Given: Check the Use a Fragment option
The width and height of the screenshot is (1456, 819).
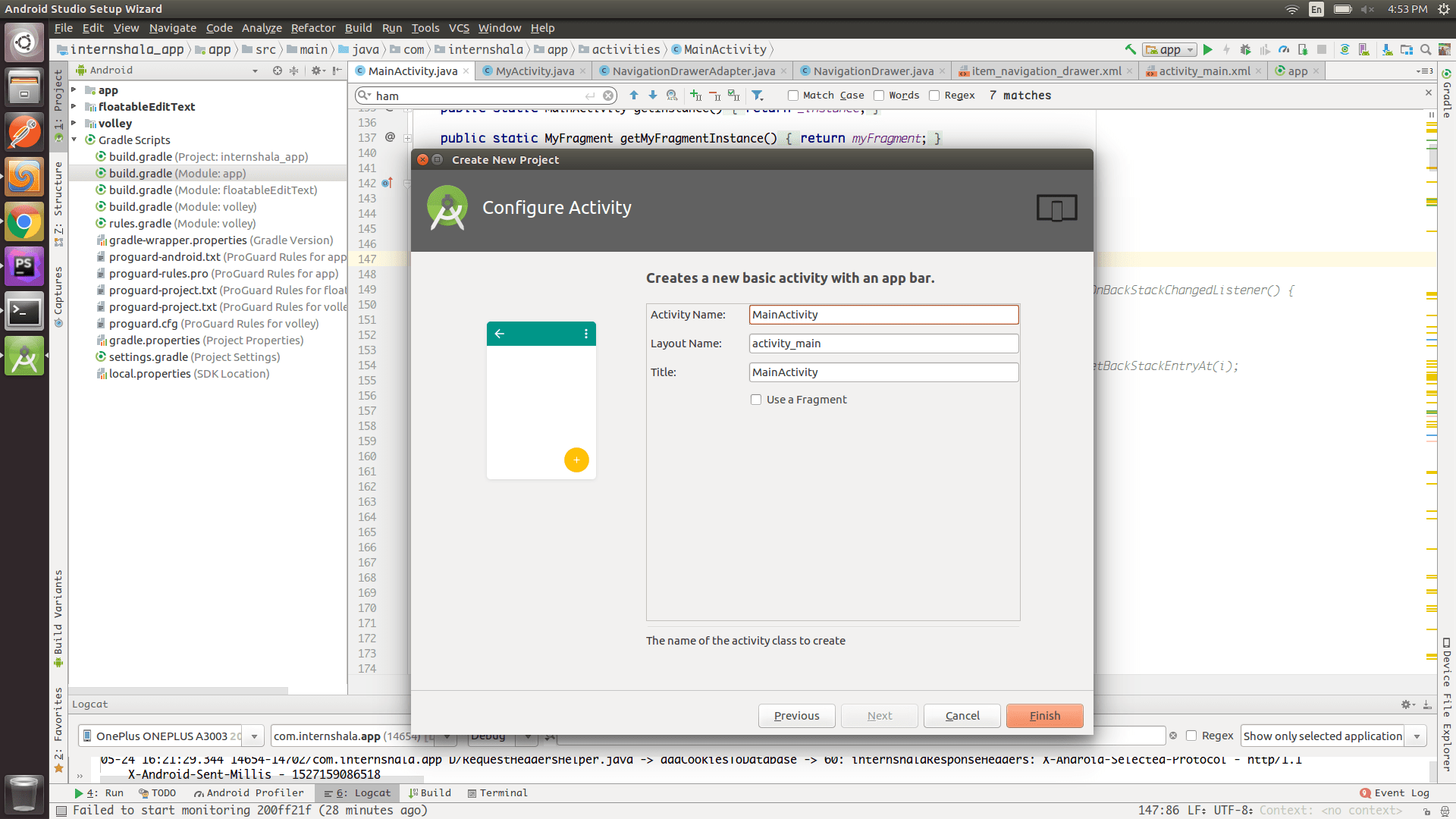Looking at the screenshot, I should 756,400.
